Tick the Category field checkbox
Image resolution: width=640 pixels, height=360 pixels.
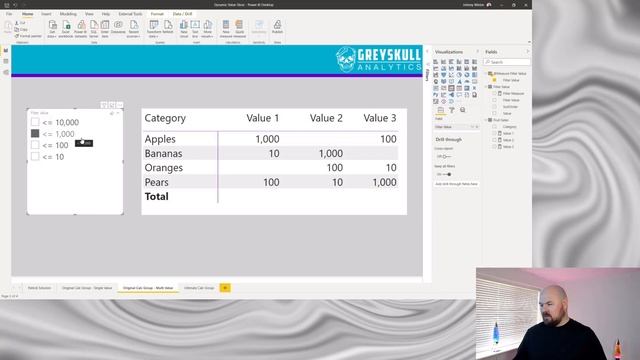(494, 127)
